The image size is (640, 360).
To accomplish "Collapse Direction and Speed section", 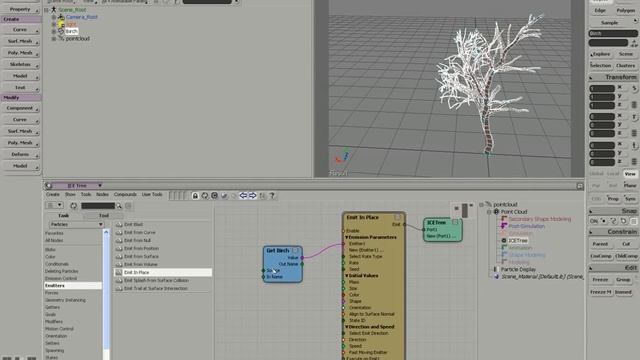I will [347, 327].
